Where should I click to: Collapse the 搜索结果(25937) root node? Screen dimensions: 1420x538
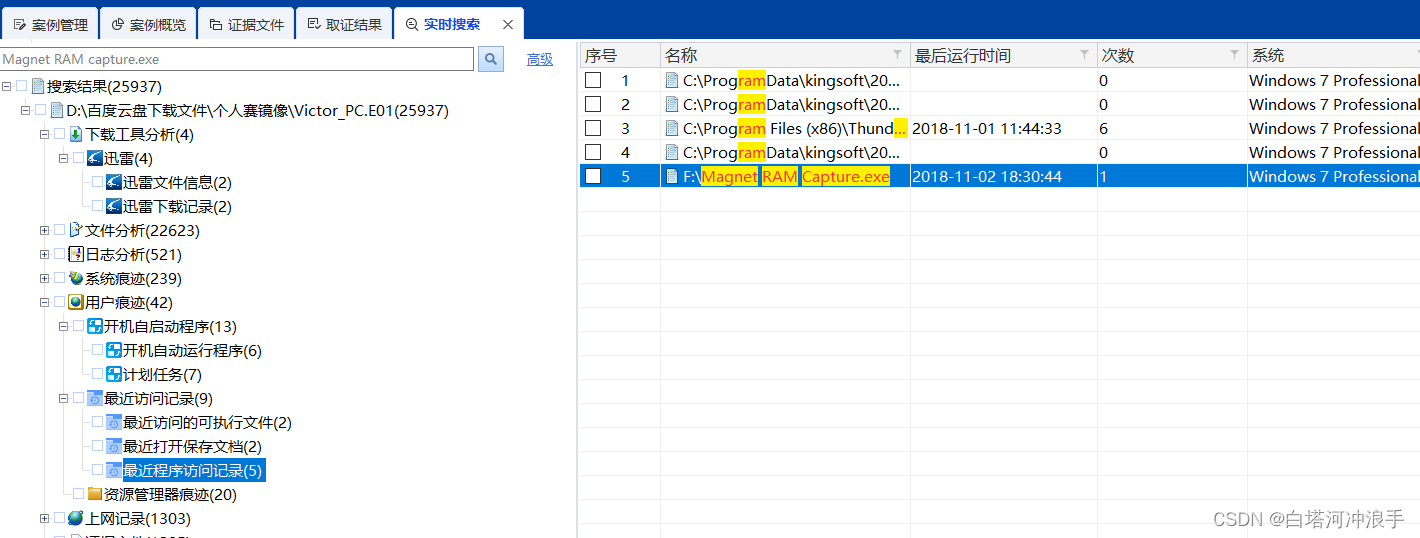pos(6,87)
